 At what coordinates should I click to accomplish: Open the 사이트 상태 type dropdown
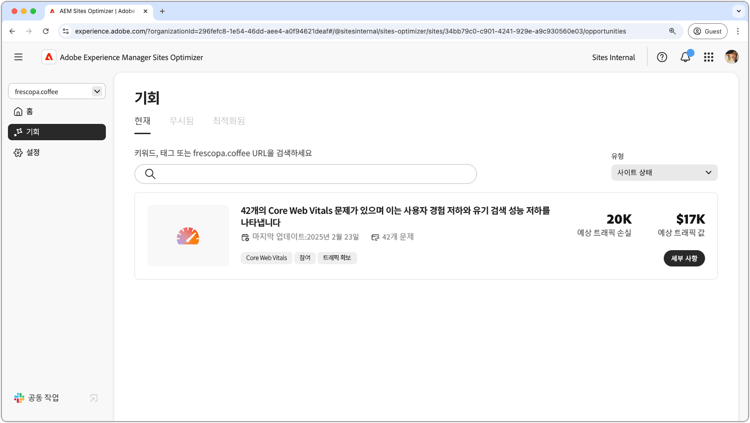pyautogui.click(x=664, y=173)
